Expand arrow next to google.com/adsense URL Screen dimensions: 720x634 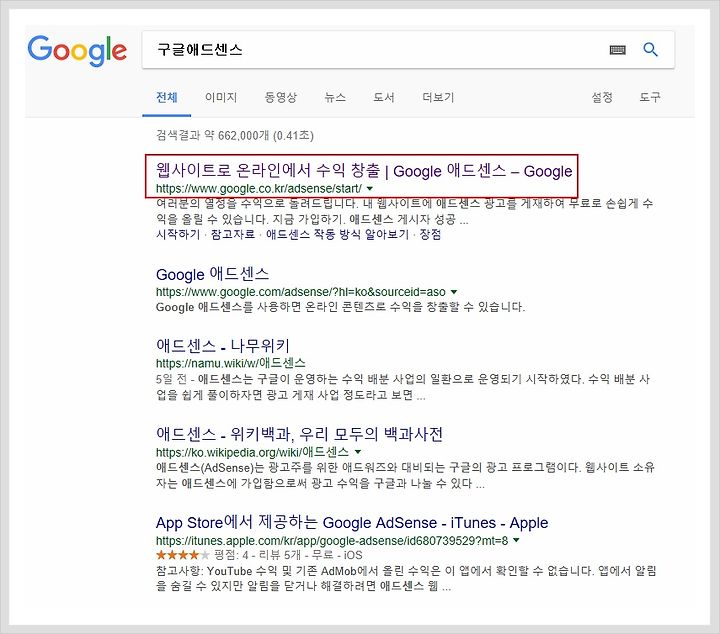(x=454, y=292)
